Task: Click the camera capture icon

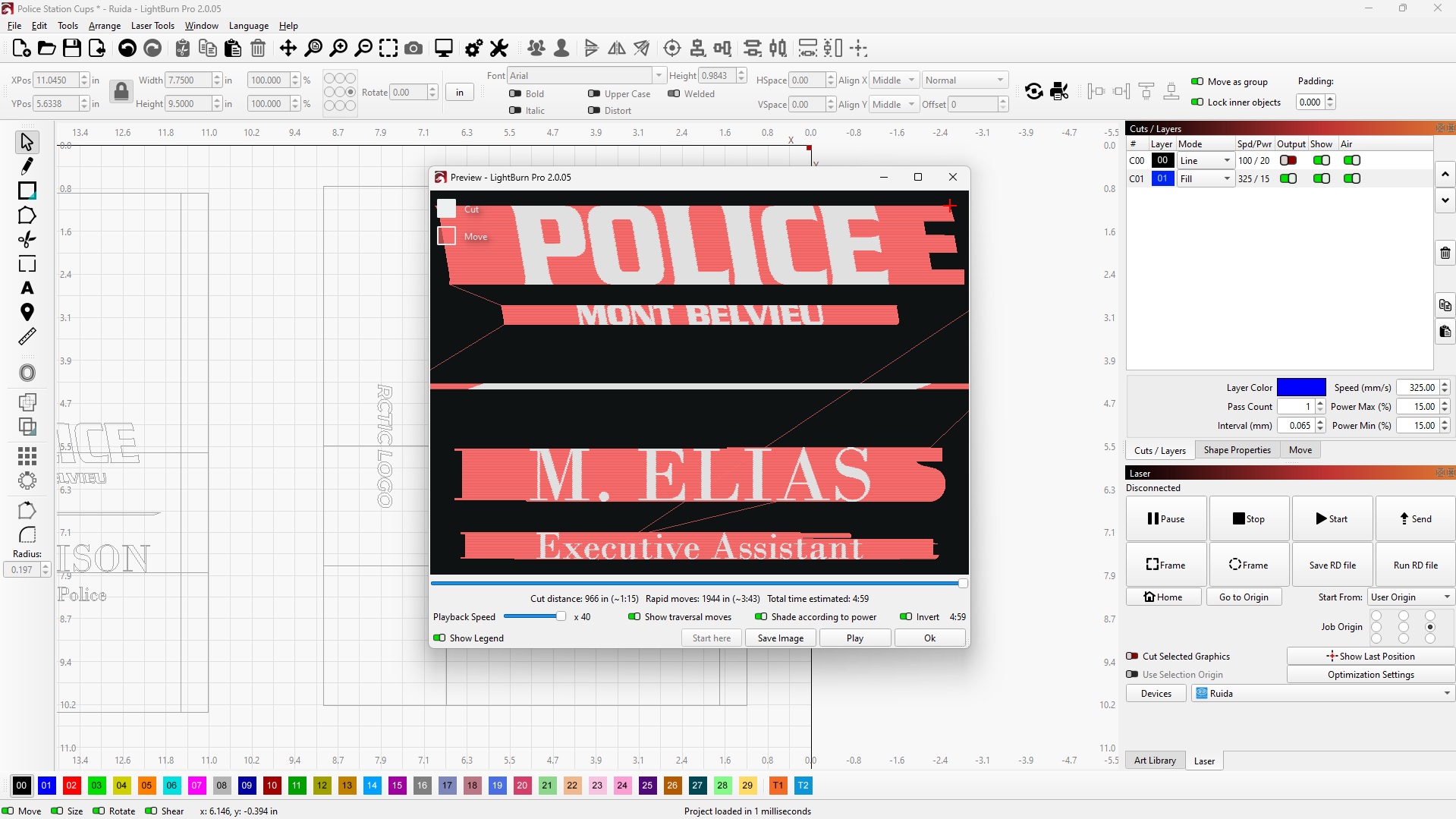Action: point(414,49)
